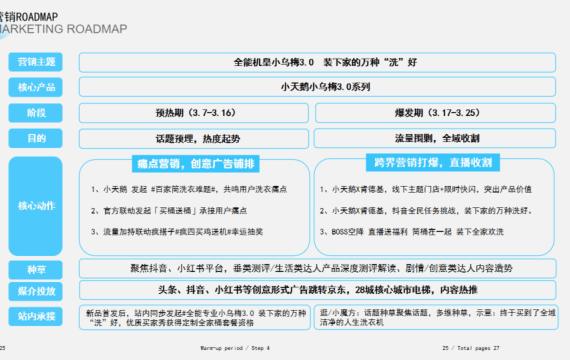Viewport: 570px width, 360px height.
Task: Click the line starting 3、BOSS空降
Action: pyautogui.click(x=412, y=232)
